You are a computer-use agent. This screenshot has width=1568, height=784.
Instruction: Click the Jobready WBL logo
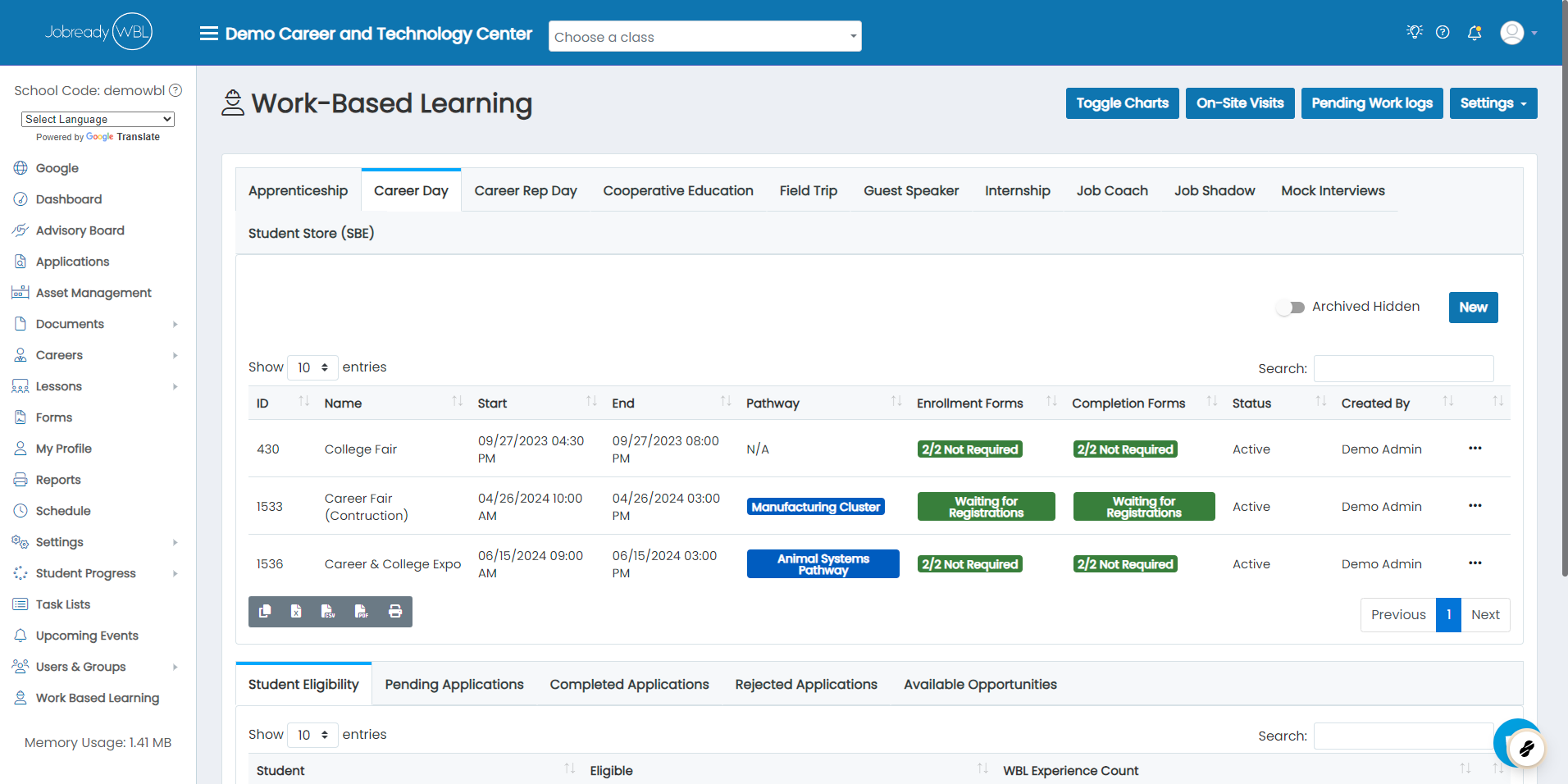pyautogui.click(x=98, y=32)
